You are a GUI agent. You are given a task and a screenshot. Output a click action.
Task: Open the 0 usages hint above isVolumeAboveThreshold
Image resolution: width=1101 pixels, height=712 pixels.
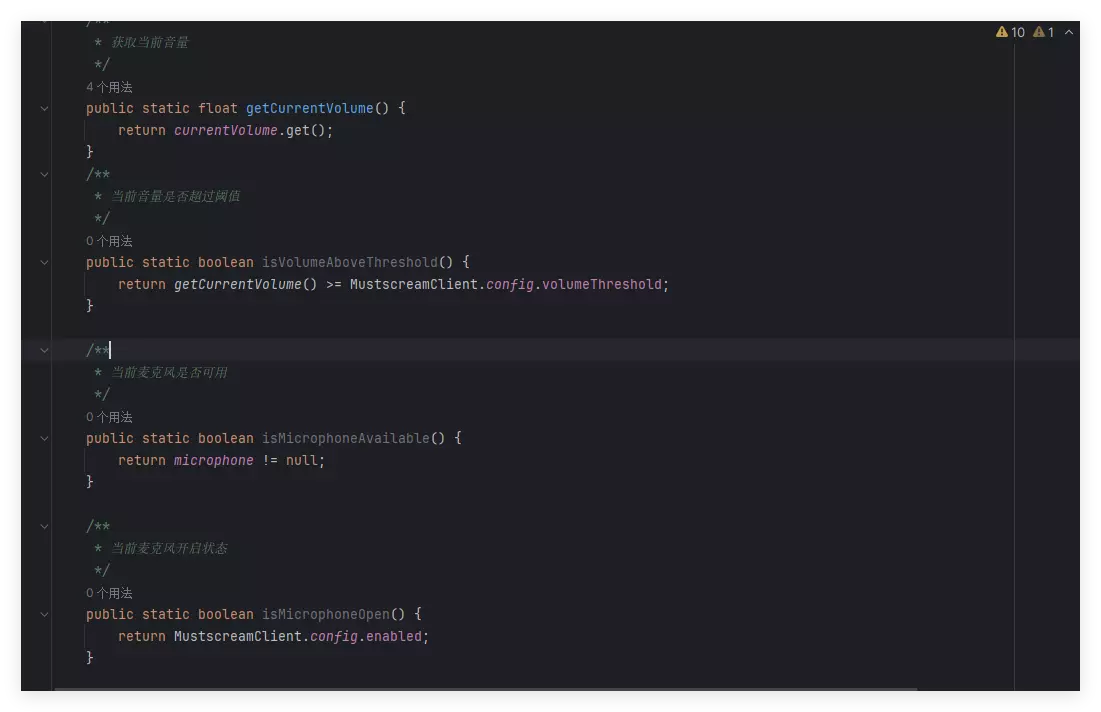point(109,241)
